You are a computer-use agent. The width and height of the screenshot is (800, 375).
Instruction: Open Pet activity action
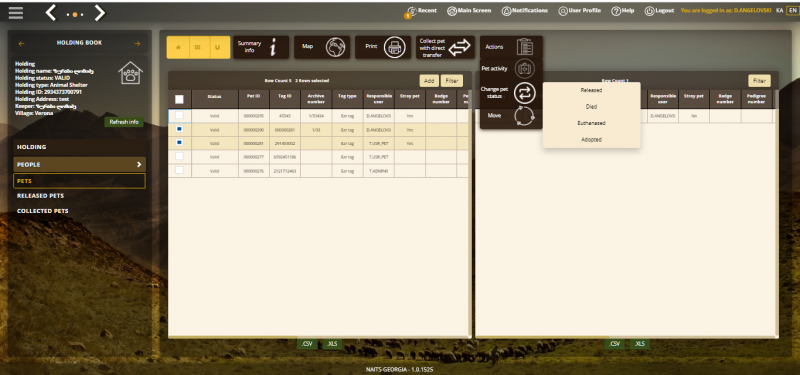(511, 69)
